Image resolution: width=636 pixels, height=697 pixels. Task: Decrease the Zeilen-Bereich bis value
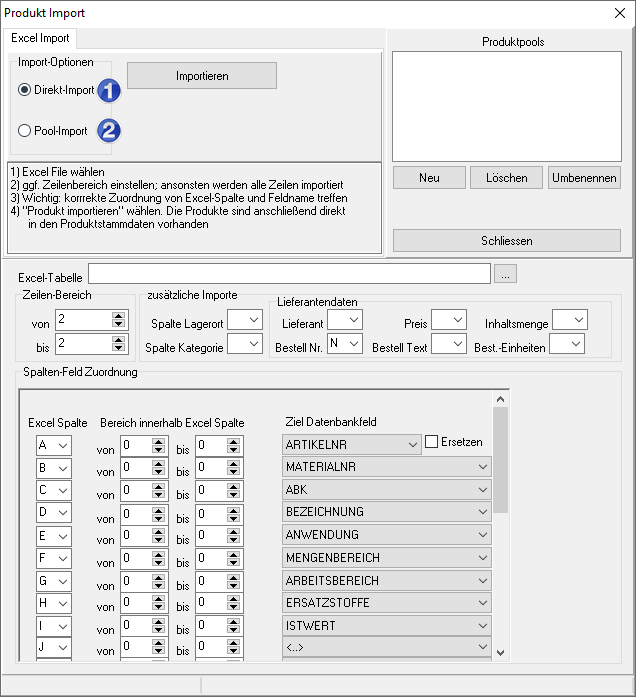(118, 348)
